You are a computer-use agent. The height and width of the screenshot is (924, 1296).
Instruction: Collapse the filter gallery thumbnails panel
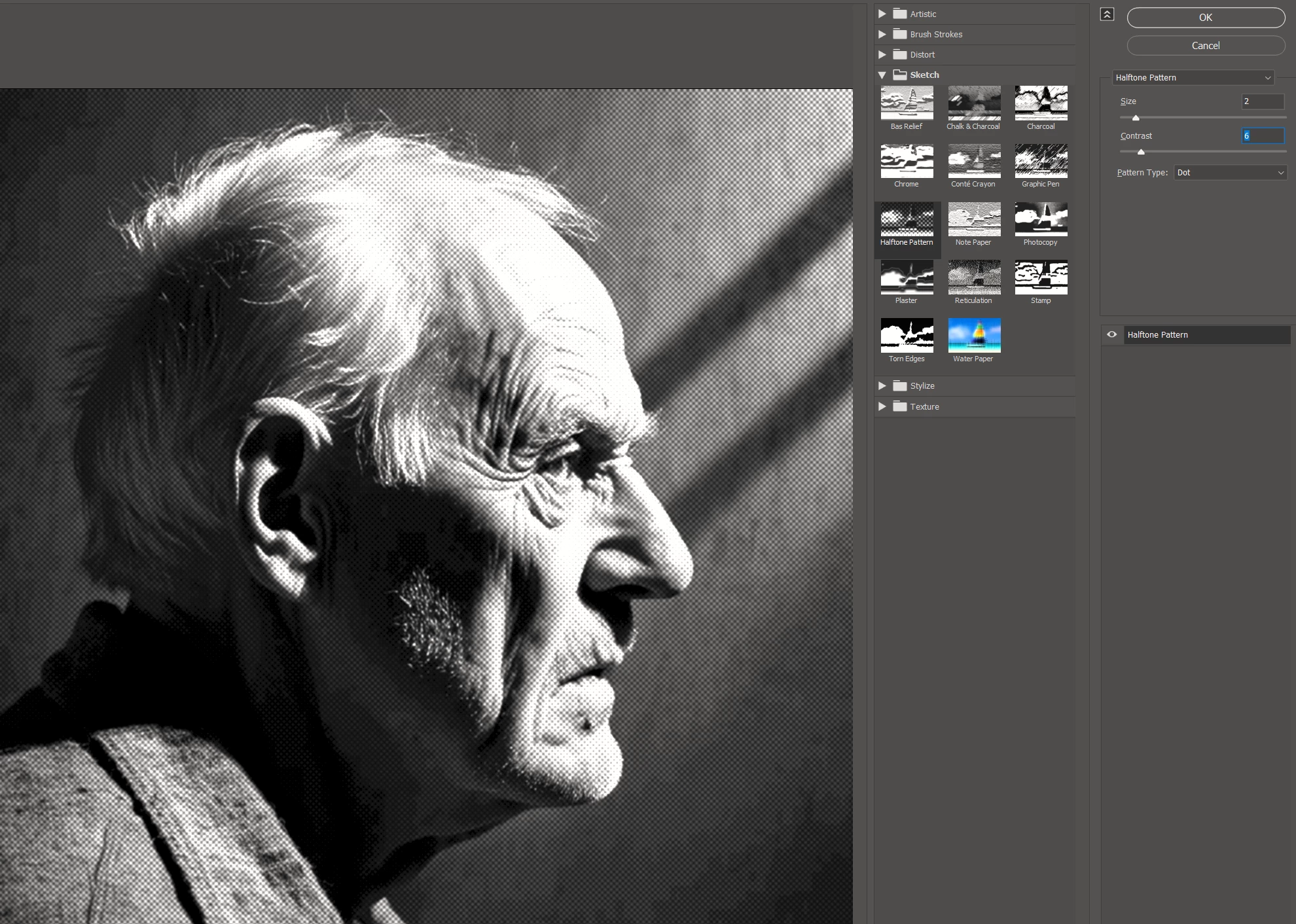coord(1107,14)
